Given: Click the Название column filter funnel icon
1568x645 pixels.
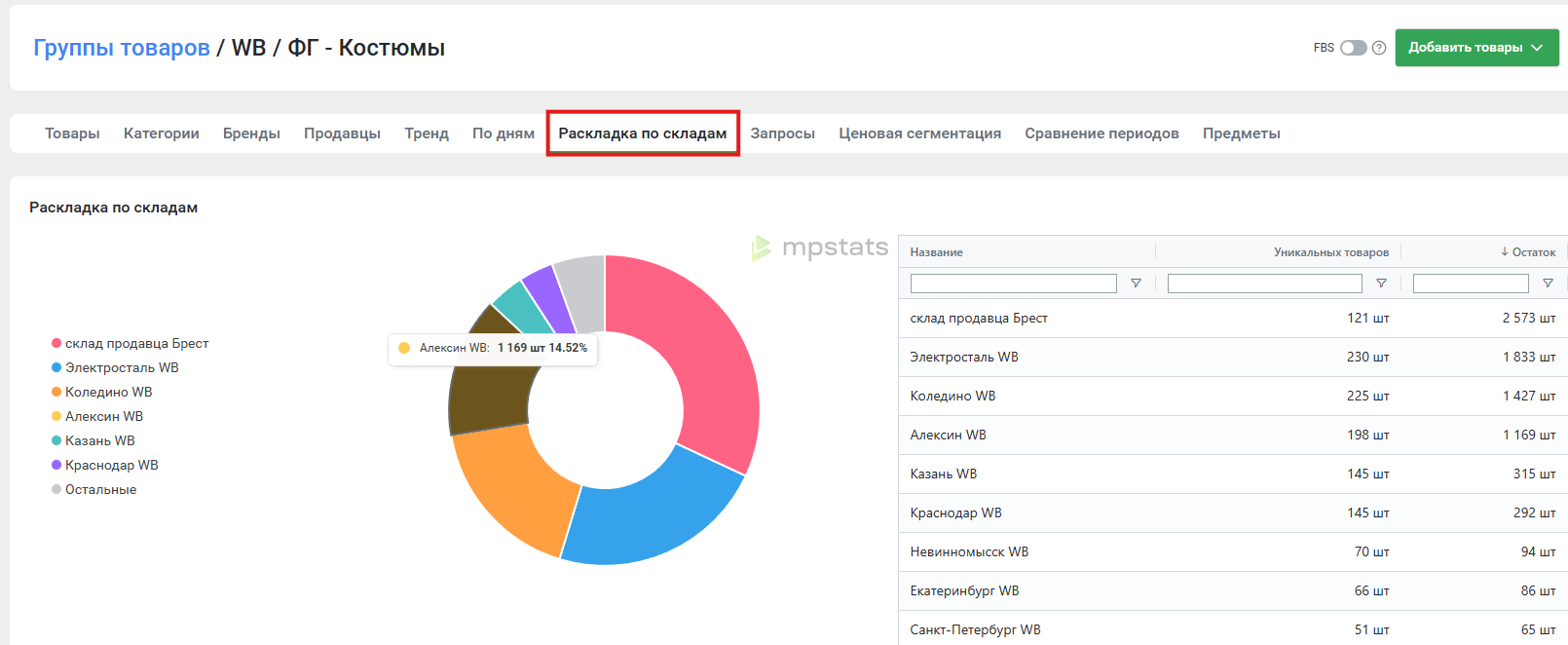Looking at the screenshot, I should click(x=1136, y=284).
